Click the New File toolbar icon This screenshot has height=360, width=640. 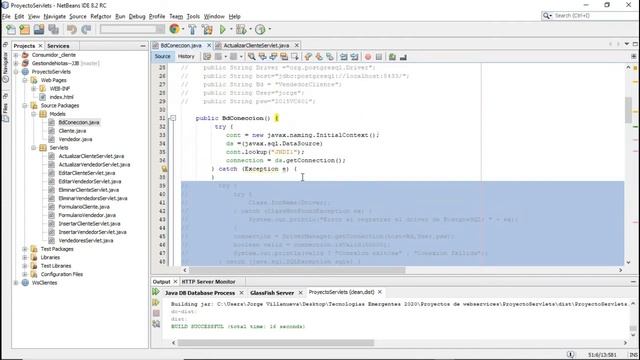(11, 29)
